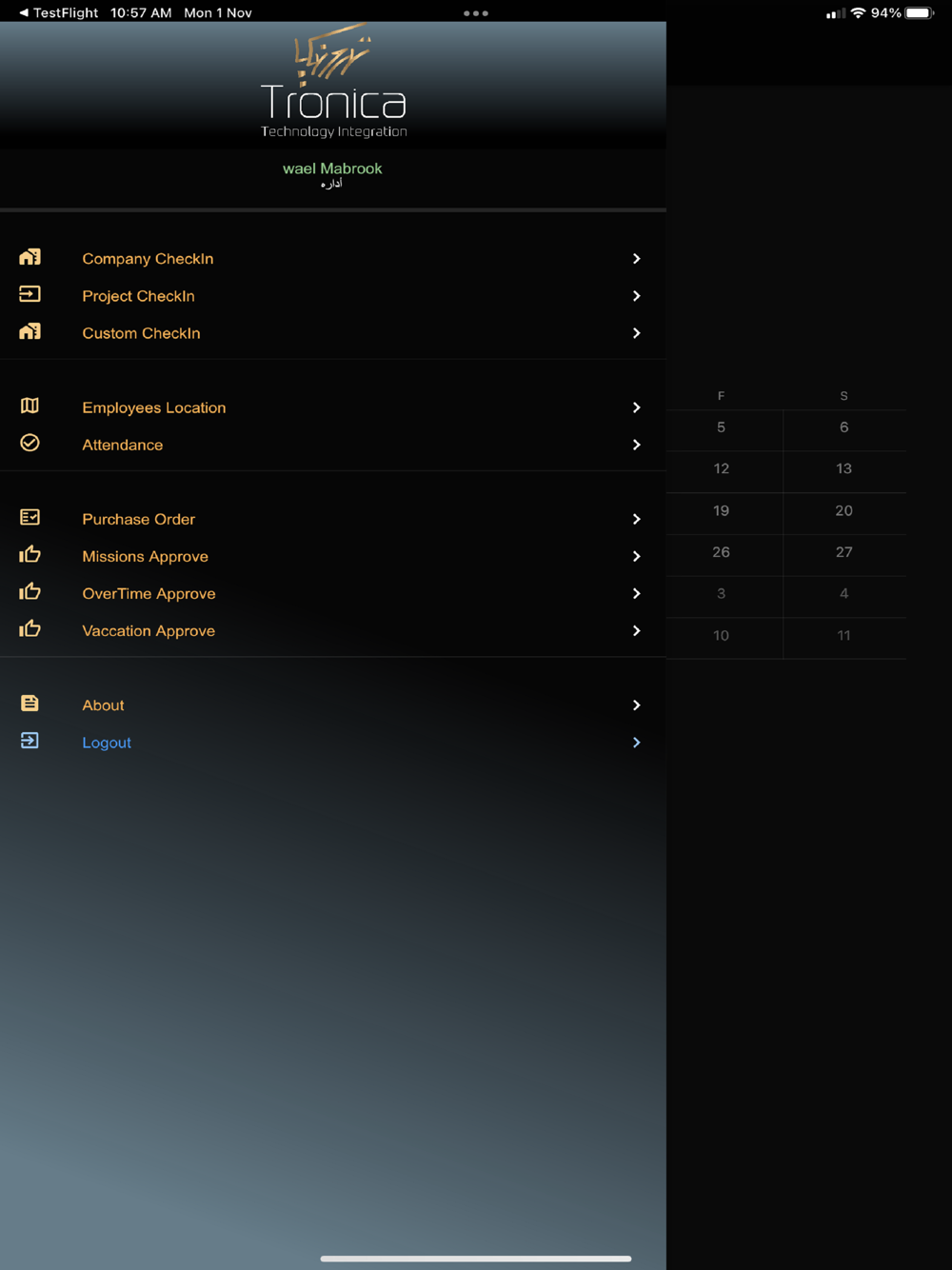Open Employees Location menu item
The image size is (952, 1270).
[x=333, y=407]
